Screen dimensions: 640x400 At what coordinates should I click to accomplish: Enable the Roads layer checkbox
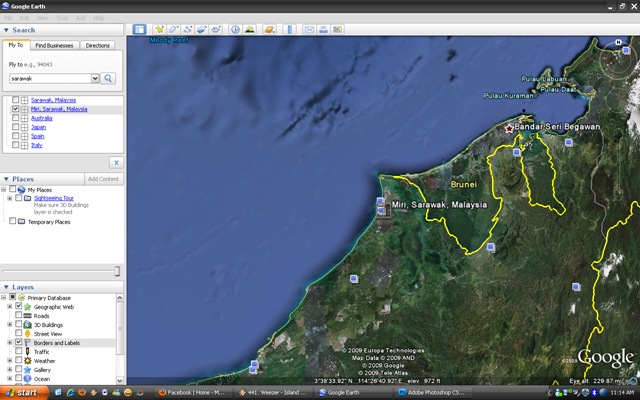18,315
